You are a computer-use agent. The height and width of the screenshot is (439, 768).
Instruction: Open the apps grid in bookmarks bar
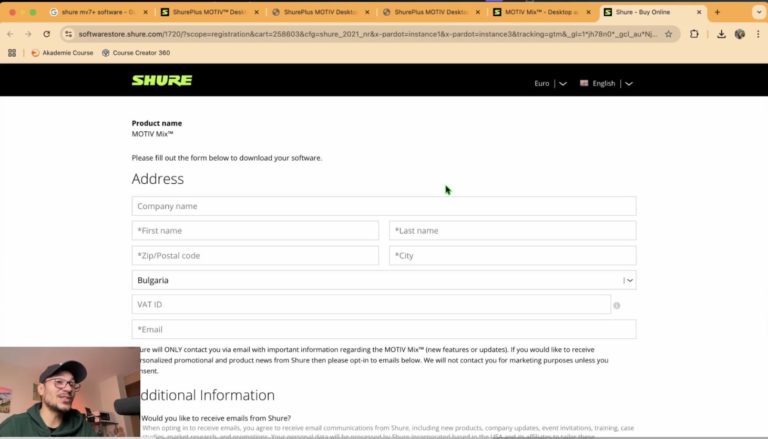click(12, 53)
